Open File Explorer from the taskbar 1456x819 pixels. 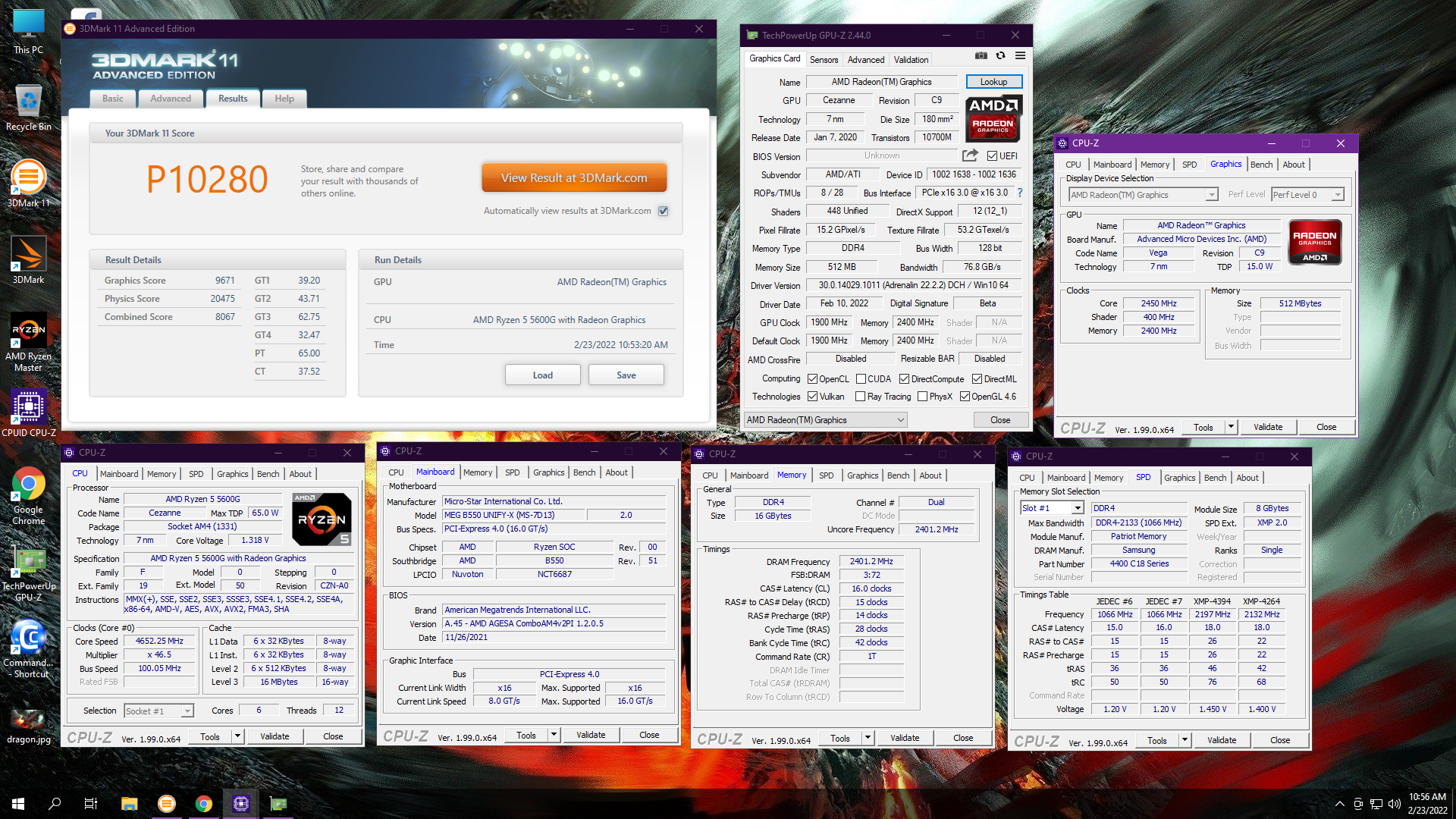tap(129, 803)
